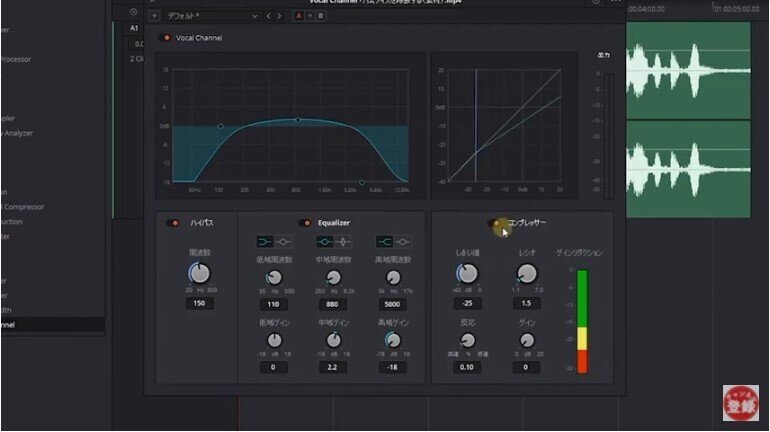Select high band bell shape icon
This screenshot has width=770, height=432.
tap(403, 242)
